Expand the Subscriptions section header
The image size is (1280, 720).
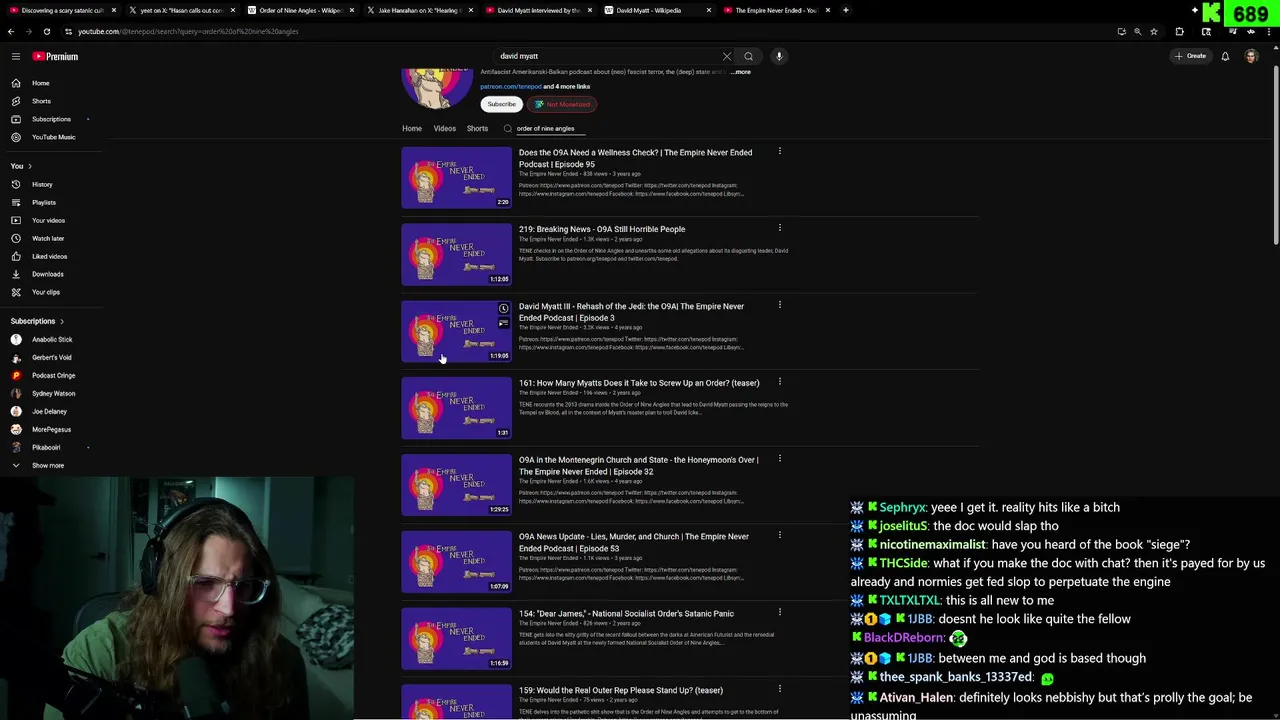[x=37, y=321]
